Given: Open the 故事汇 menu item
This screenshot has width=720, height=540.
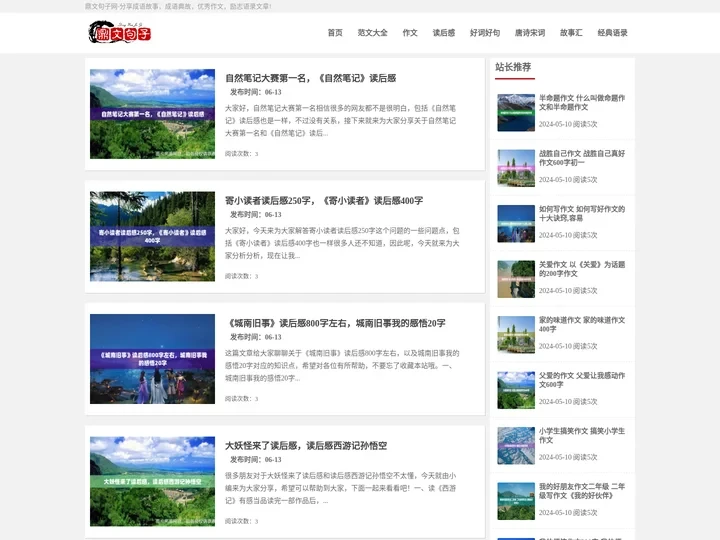Looking at the screenshot, I should click(x=571, y=33).
